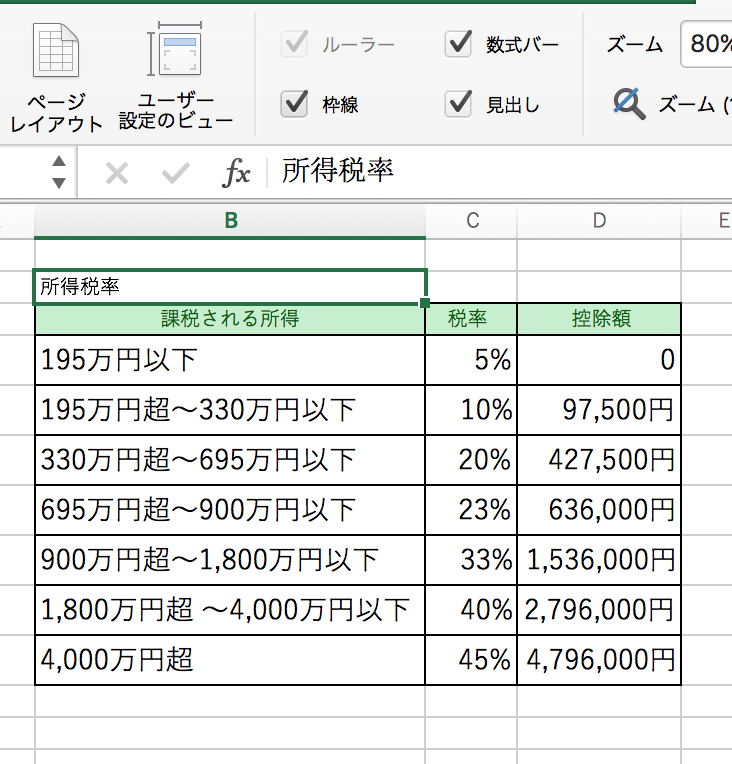This screenshot has width=732, height=764.
Task: Select the cell containing 所得税率
Action: pos(230,286)
